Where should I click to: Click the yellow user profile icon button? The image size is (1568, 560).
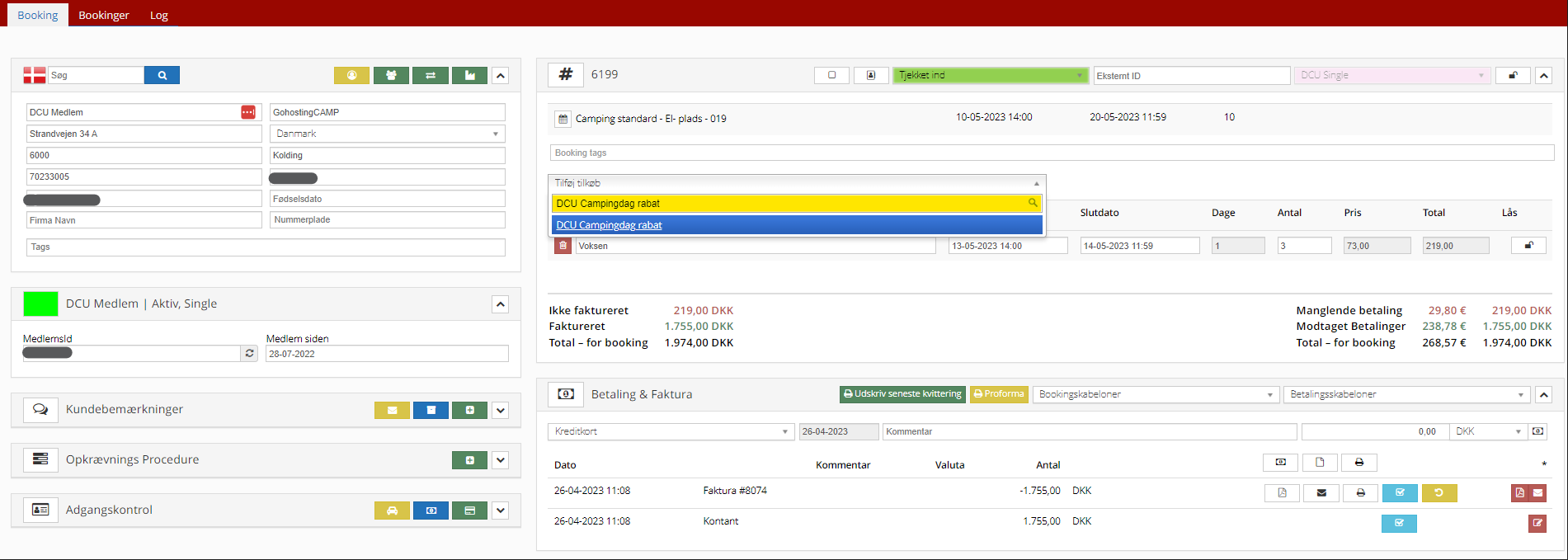pyautogui.click(x=351, y=75)
